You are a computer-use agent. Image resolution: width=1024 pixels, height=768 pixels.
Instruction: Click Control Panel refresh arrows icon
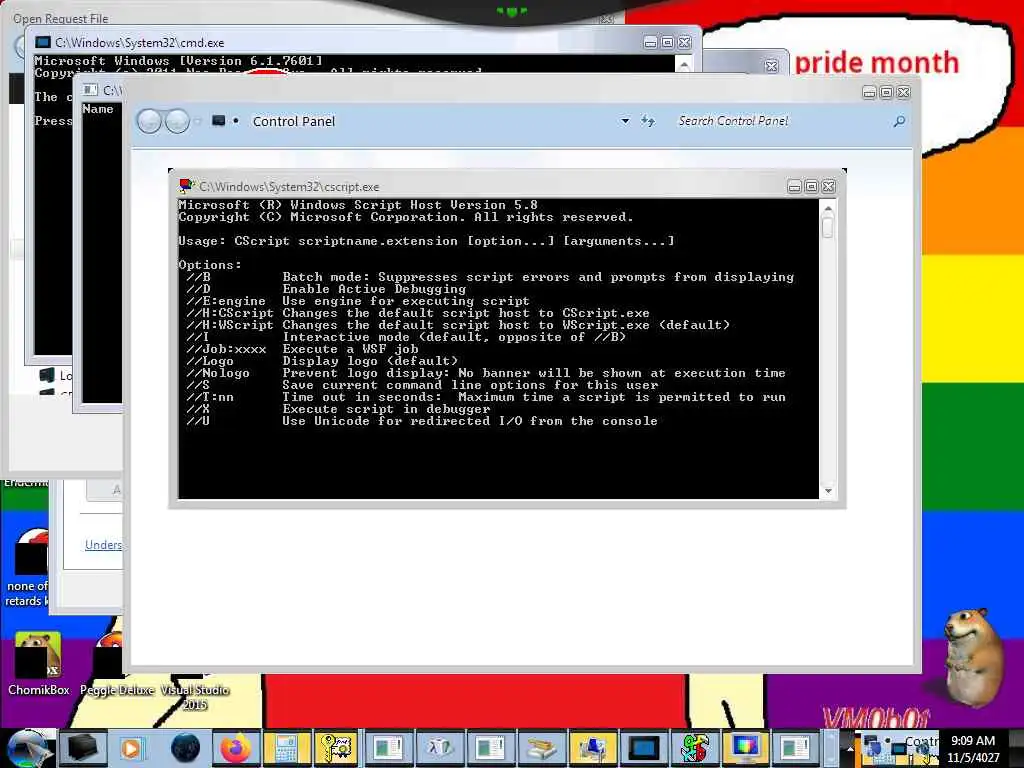[x=647, y=121]
